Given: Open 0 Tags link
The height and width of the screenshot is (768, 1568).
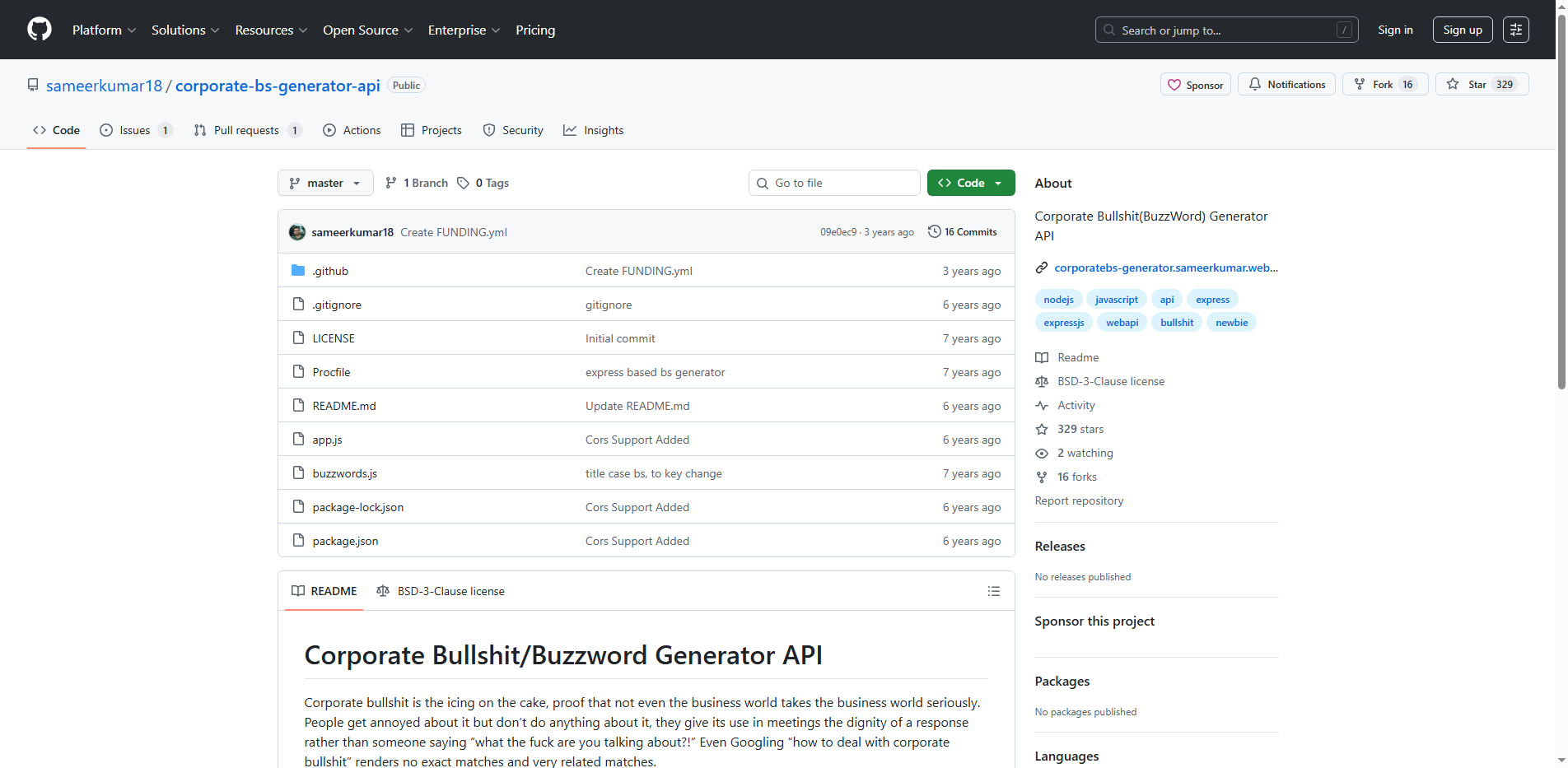Looking at the screenshot, I should click(x=483, y=183).
